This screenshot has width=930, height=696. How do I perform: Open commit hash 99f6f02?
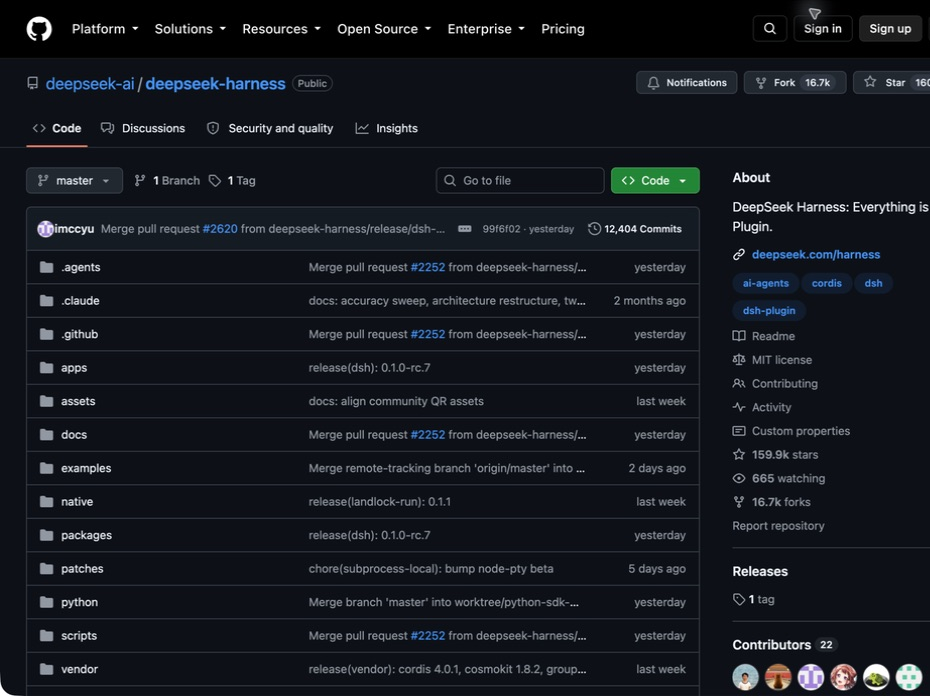click(501, 229)
